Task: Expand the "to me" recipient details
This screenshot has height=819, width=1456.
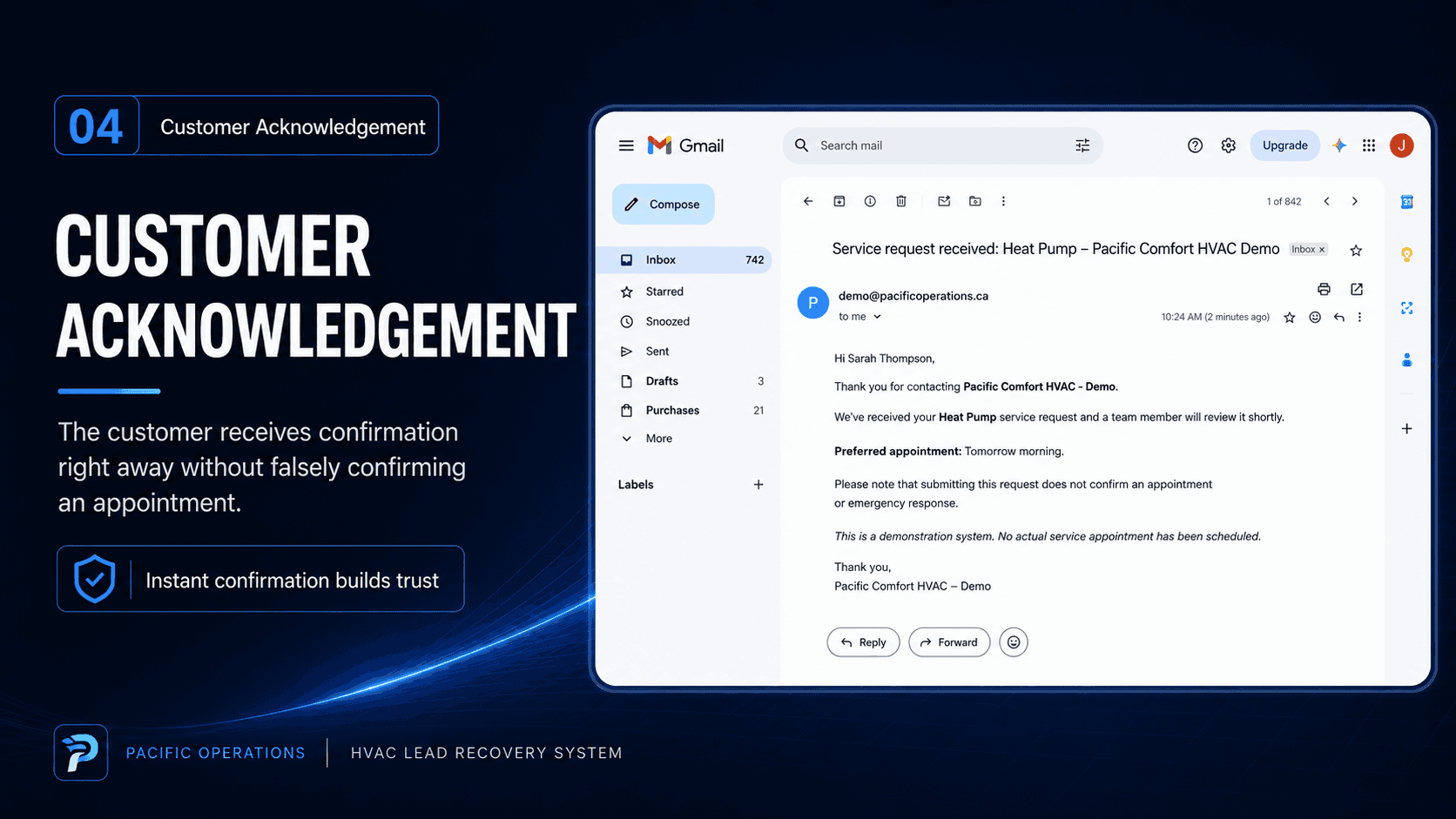Action: pyautogui.click(x=877, y=317)
